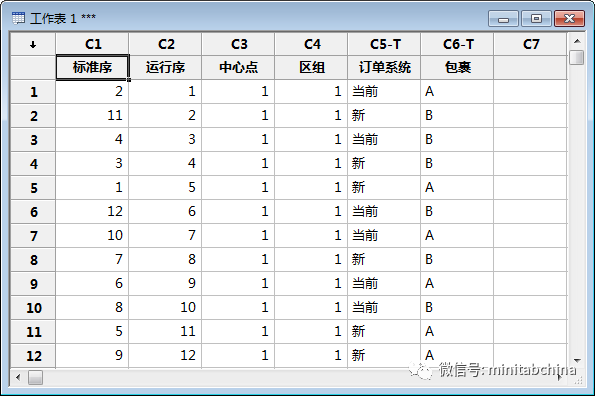Image resolution: width=595 pixels, height=396 pixels.
Task: Select row header 12
Action: (33, 356)
